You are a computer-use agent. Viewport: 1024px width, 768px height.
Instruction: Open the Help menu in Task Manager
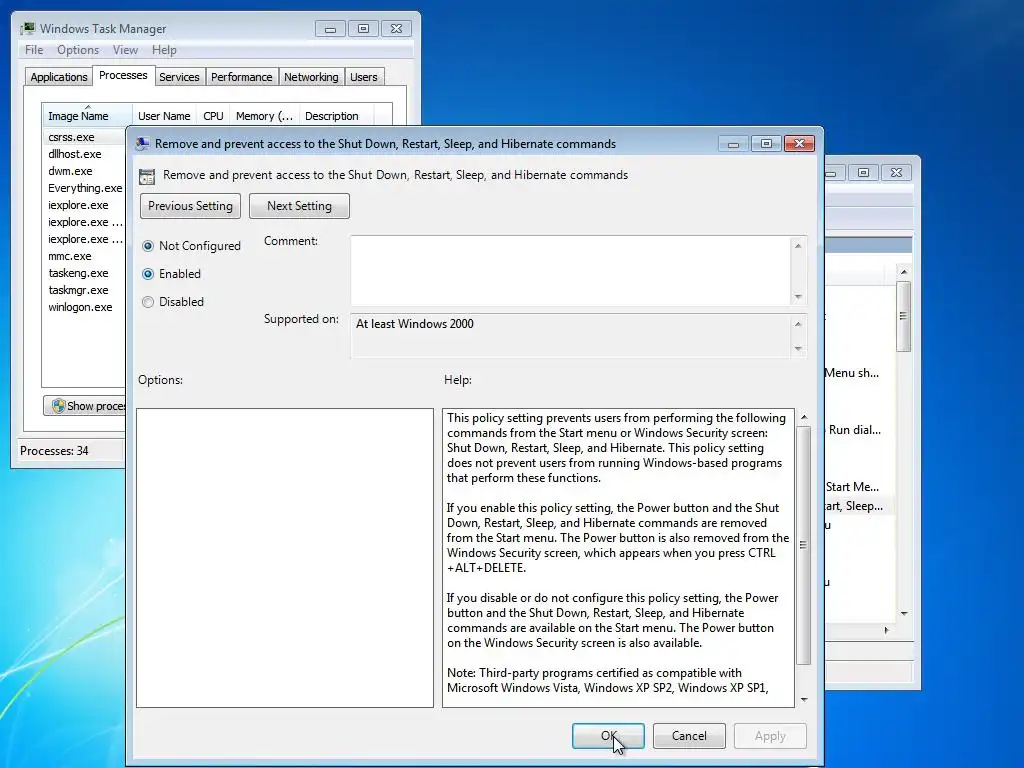(164, 50)
